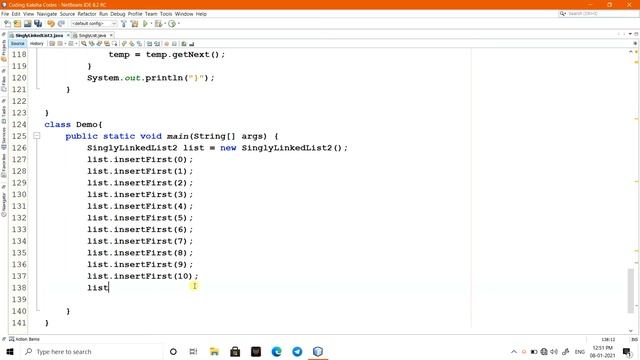Screen dimensions: 640x360
Task: Click Next Bookmark editor icon
Action: [x=132, y=44]
